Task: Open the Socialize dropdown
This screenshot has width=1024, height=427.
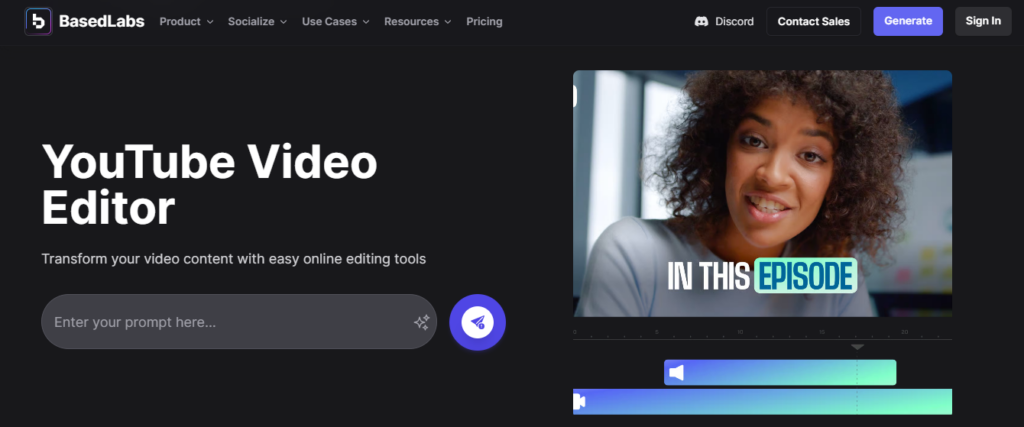Action: pyautogui.click(x=257, y=21)
